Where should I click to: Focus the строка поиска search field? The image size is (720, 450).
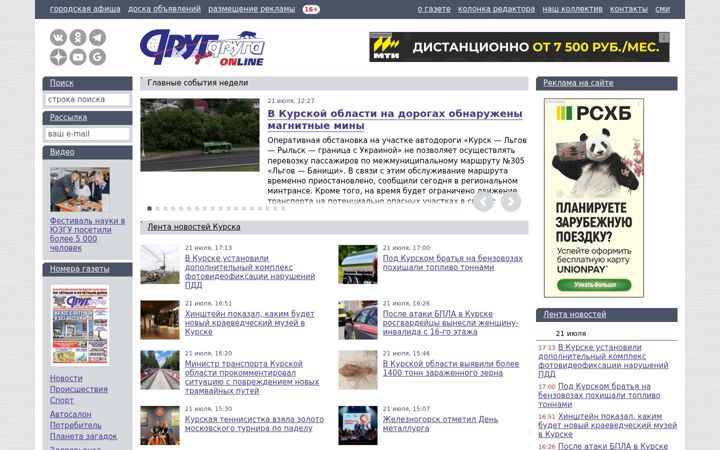(x=87, y=99)
